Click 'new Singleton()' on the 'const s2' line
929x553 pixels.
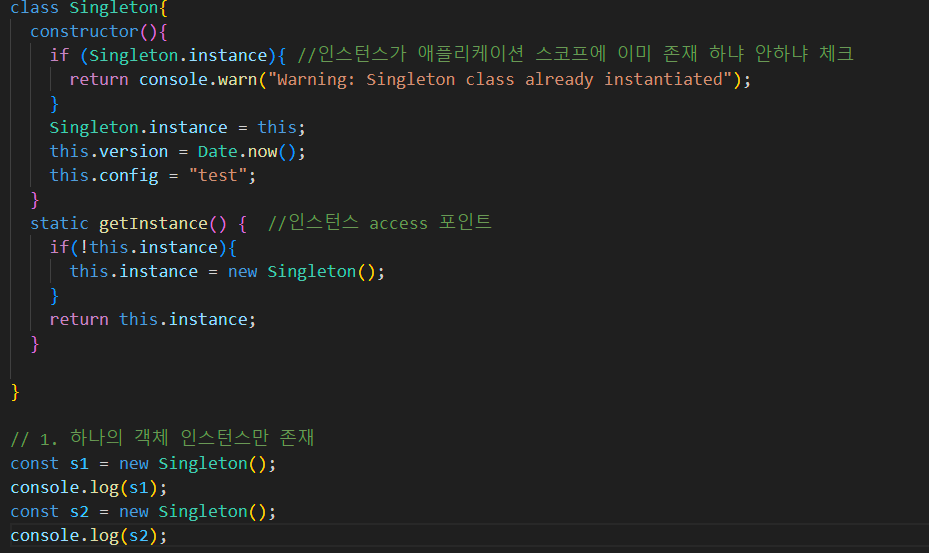193,512
